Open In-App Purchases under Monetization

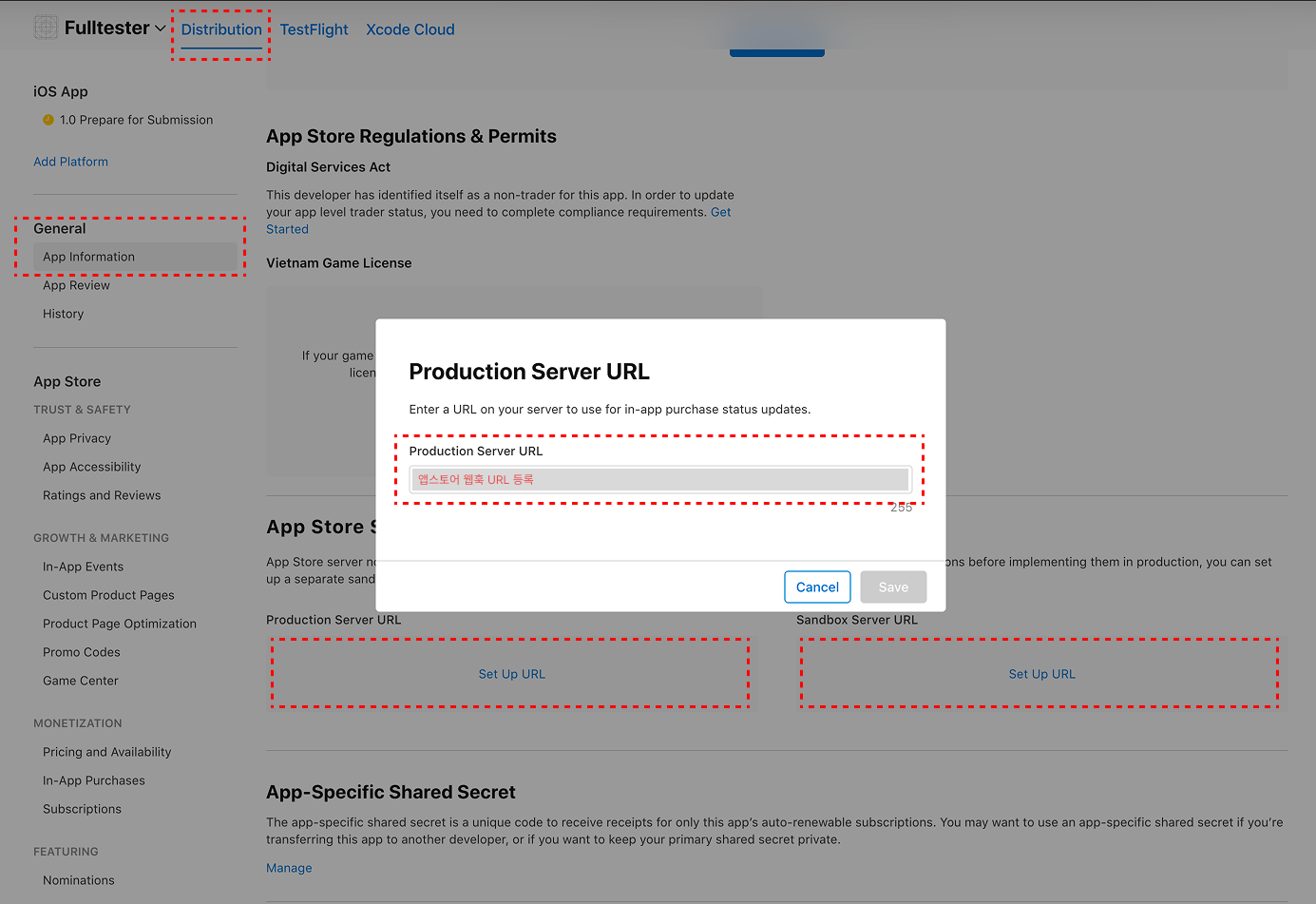(94, 780)
